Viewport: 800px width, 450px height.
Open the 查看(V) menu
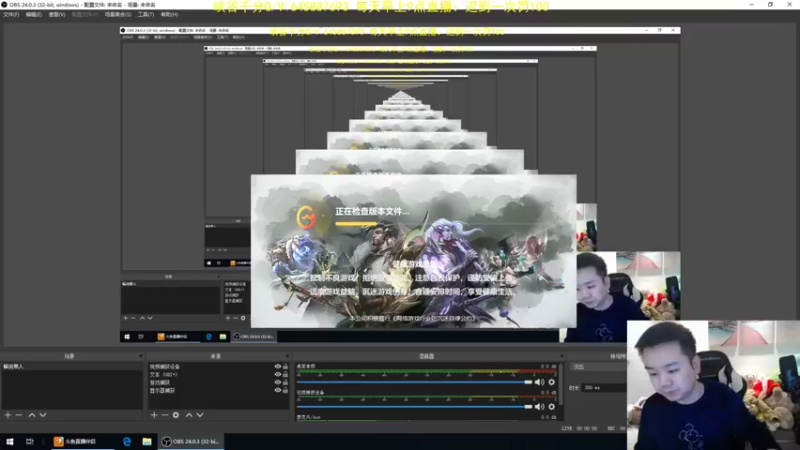[x=57, y=14]
